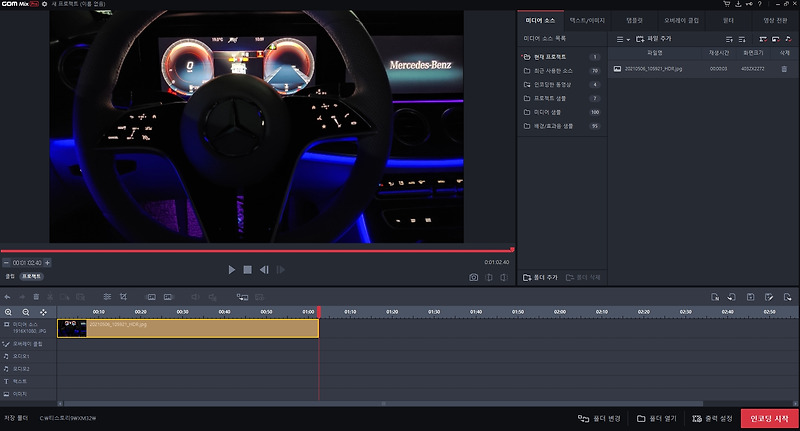
Task: Click the 파일 추가 button
Action: [653, 39]
